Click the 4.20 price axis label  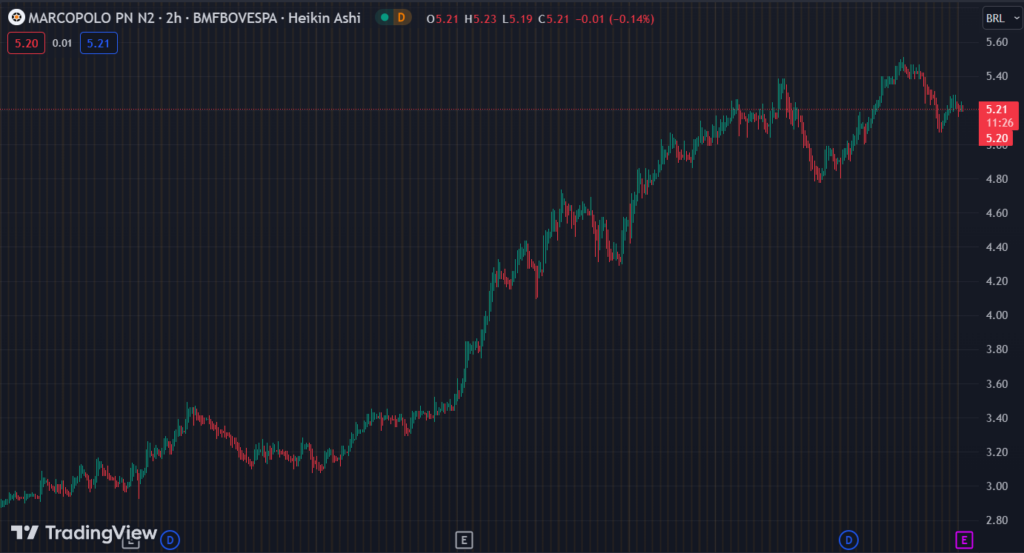pyautogui.click(x=997, y=281)
